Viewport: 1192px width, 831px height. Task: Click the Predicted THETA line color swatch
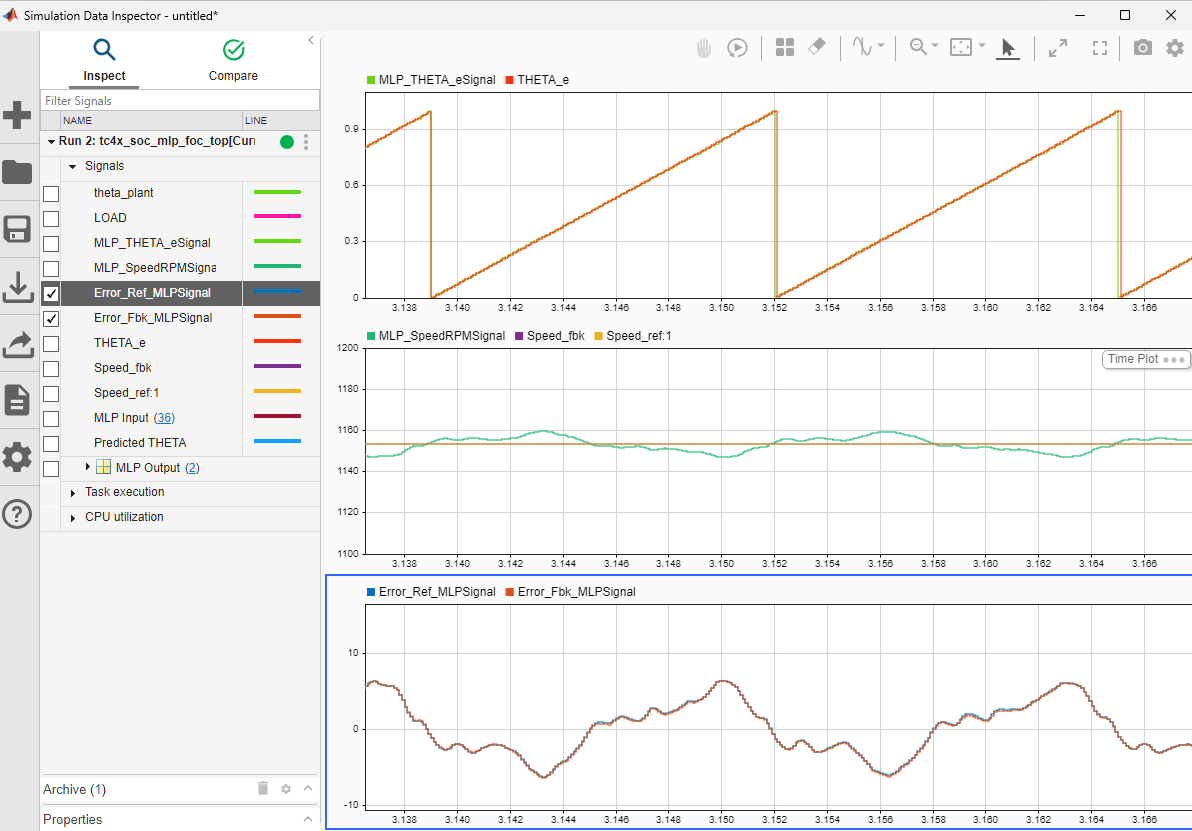coord(278,442)
